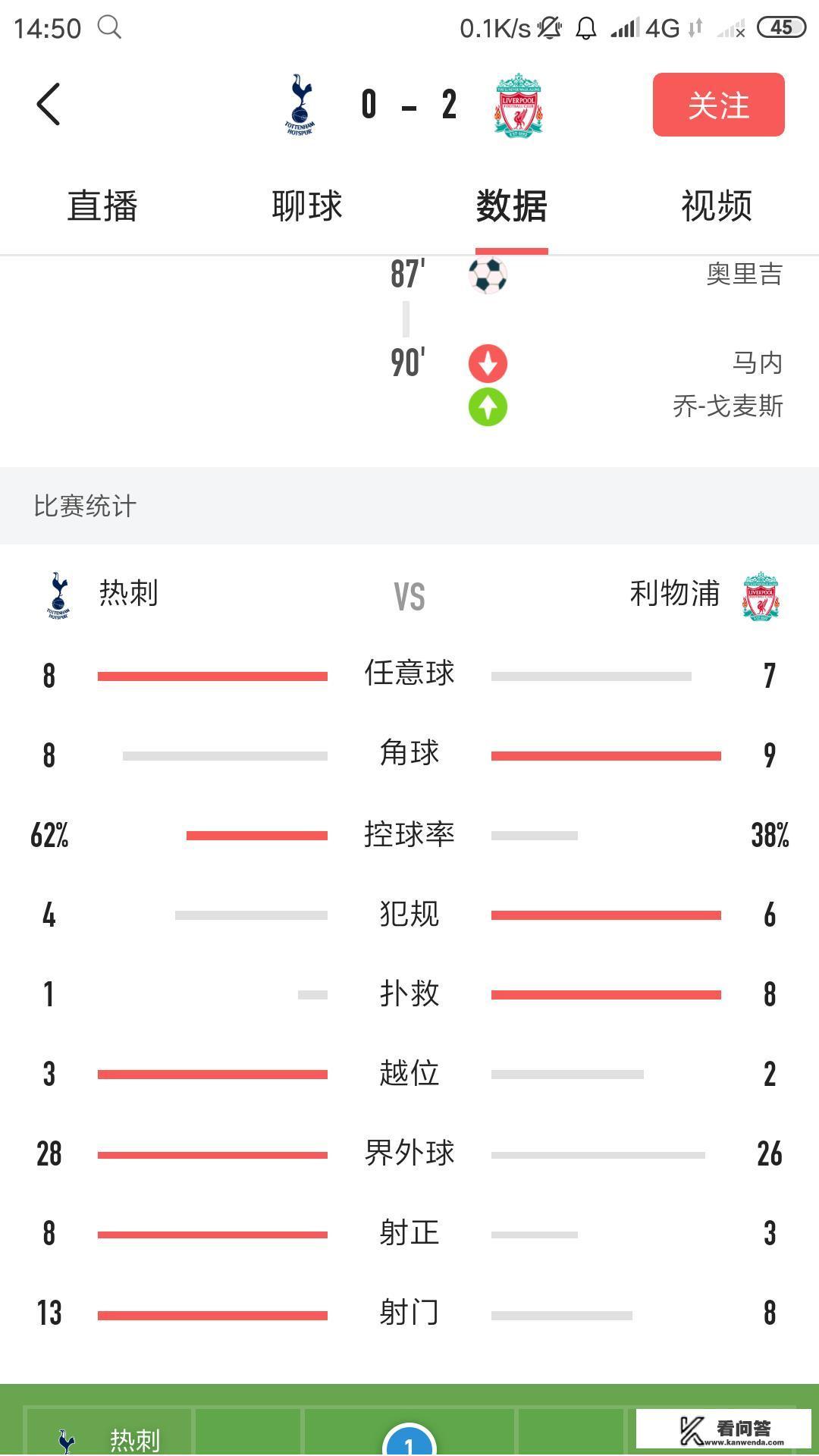Image resolution: width=819 pixels, height=1456 pixels.
Task: Select the active 数据 tab
Action: [511, 205]
